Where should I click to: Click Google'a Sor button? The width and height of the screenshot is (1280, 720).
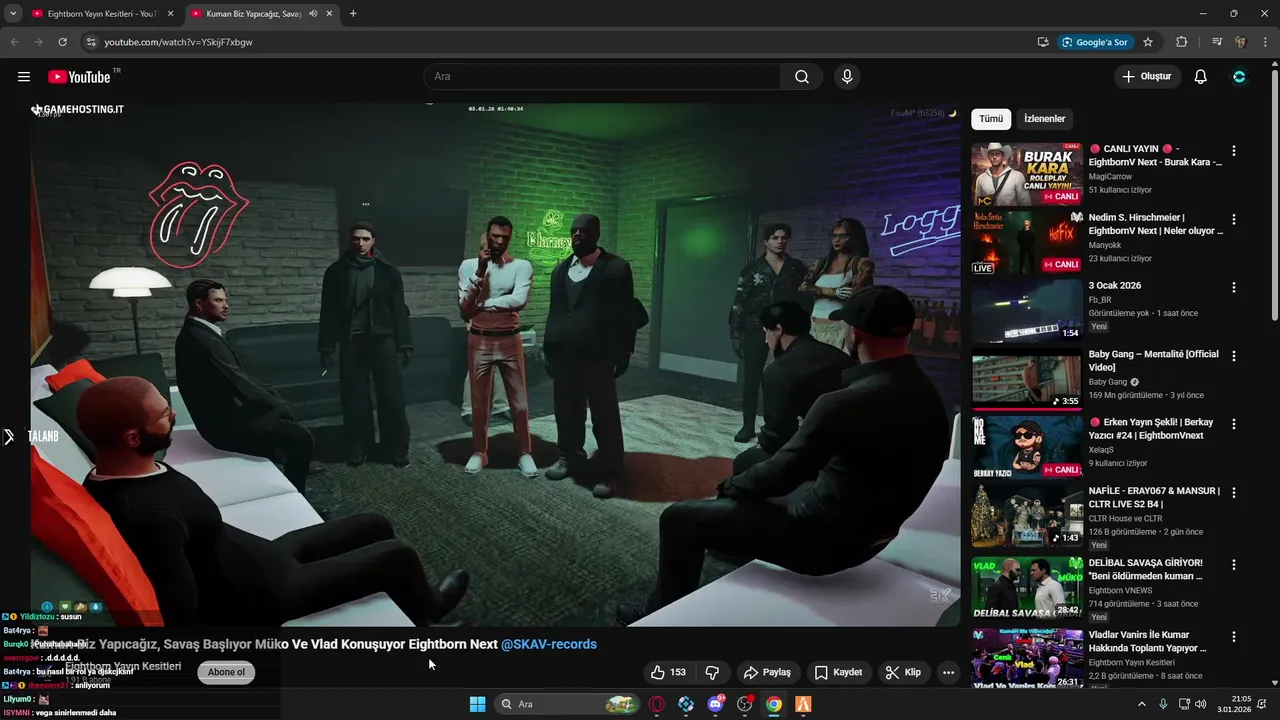coord(1095,42)
